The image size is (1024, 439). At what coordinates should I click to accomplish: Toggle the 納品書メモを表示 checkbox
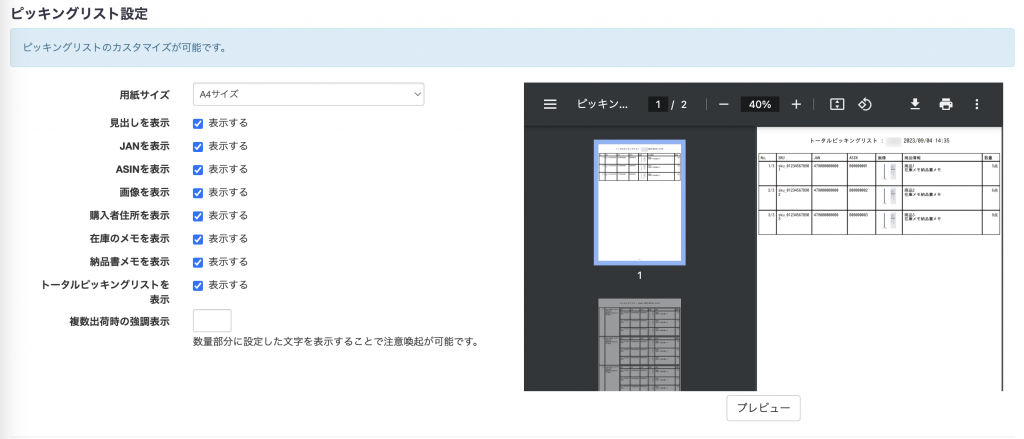(x=198, y=263)
